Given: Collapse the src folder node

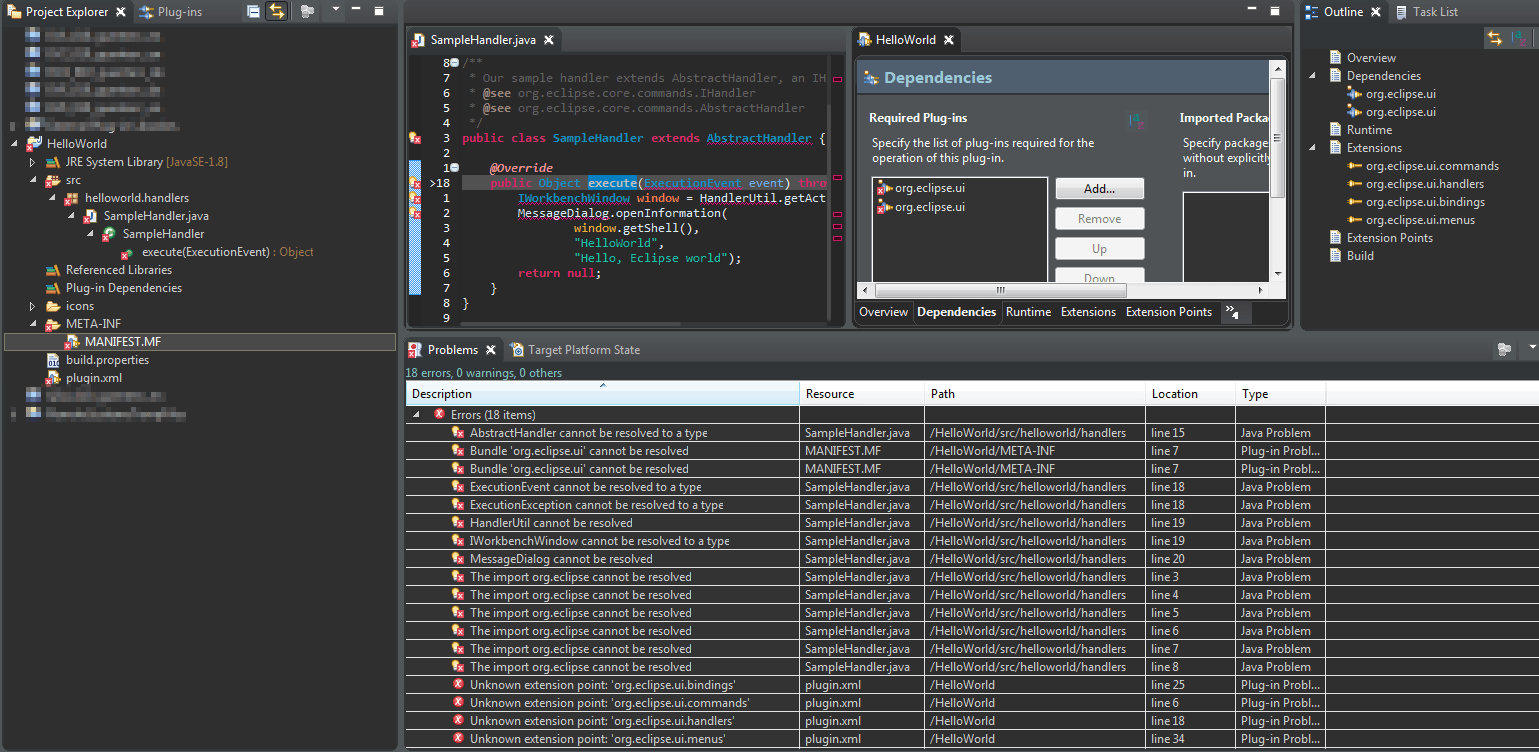Looking at the screenshot, I should 32,180.
